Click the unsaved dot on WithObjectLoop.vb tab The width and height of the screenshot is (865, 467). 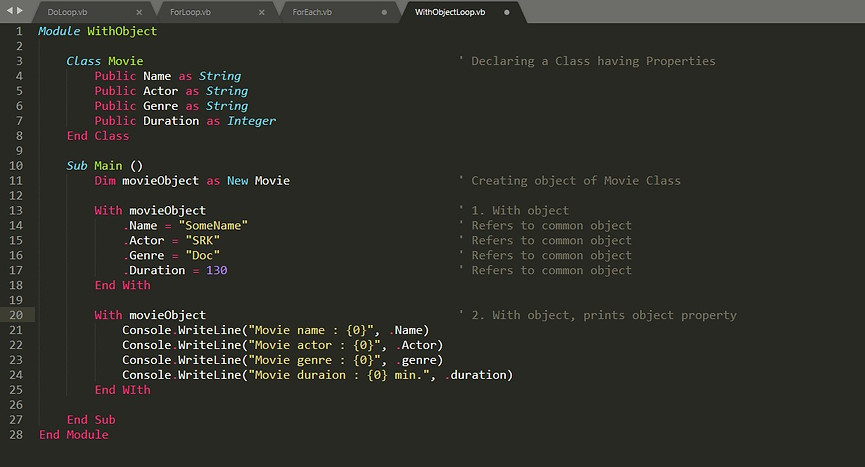tap(506, 12)
